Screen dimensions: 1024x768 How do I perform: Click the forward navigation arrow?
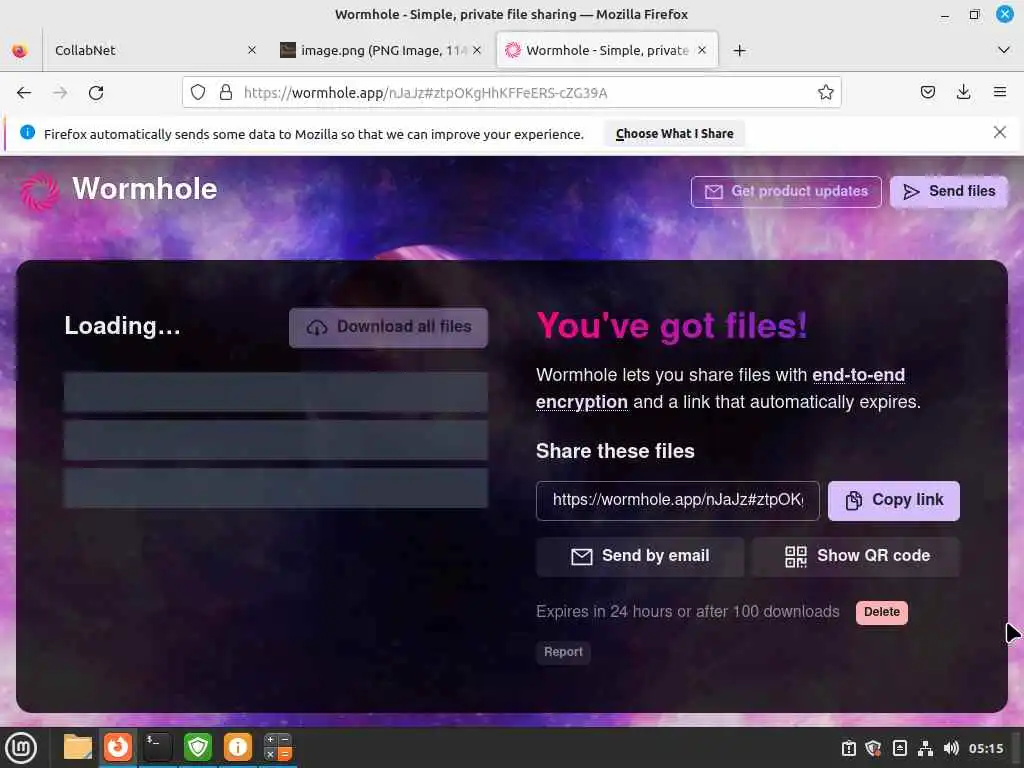click(60, 93)
